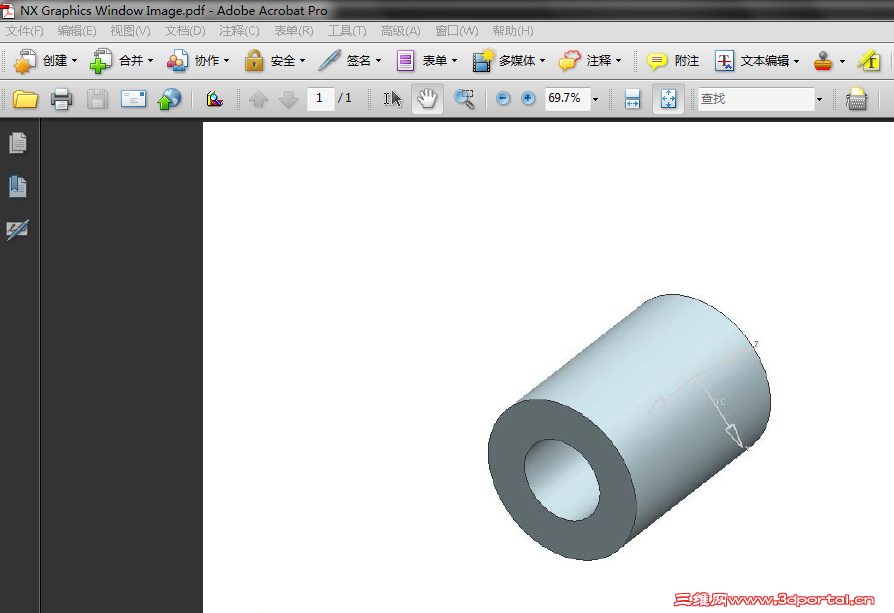Click the upload globe icon
Image resolution: width=894 pixels, height=613 pixels.
[169, 99]
